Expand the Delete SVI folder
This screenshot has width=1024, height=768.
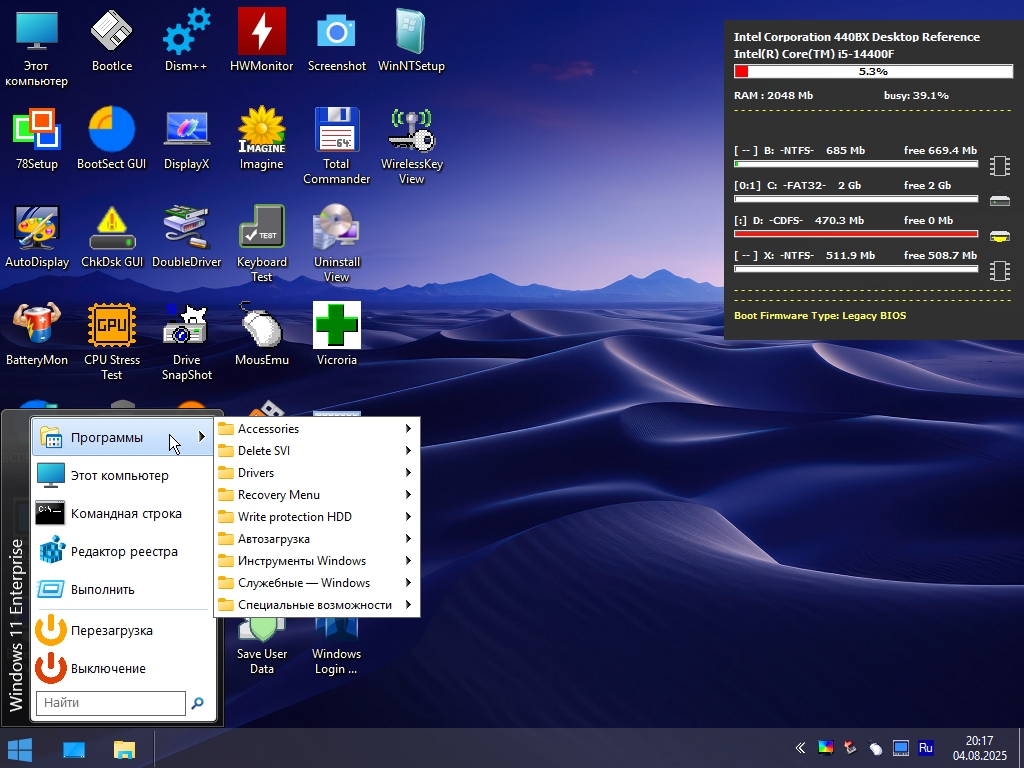point(317,451)
